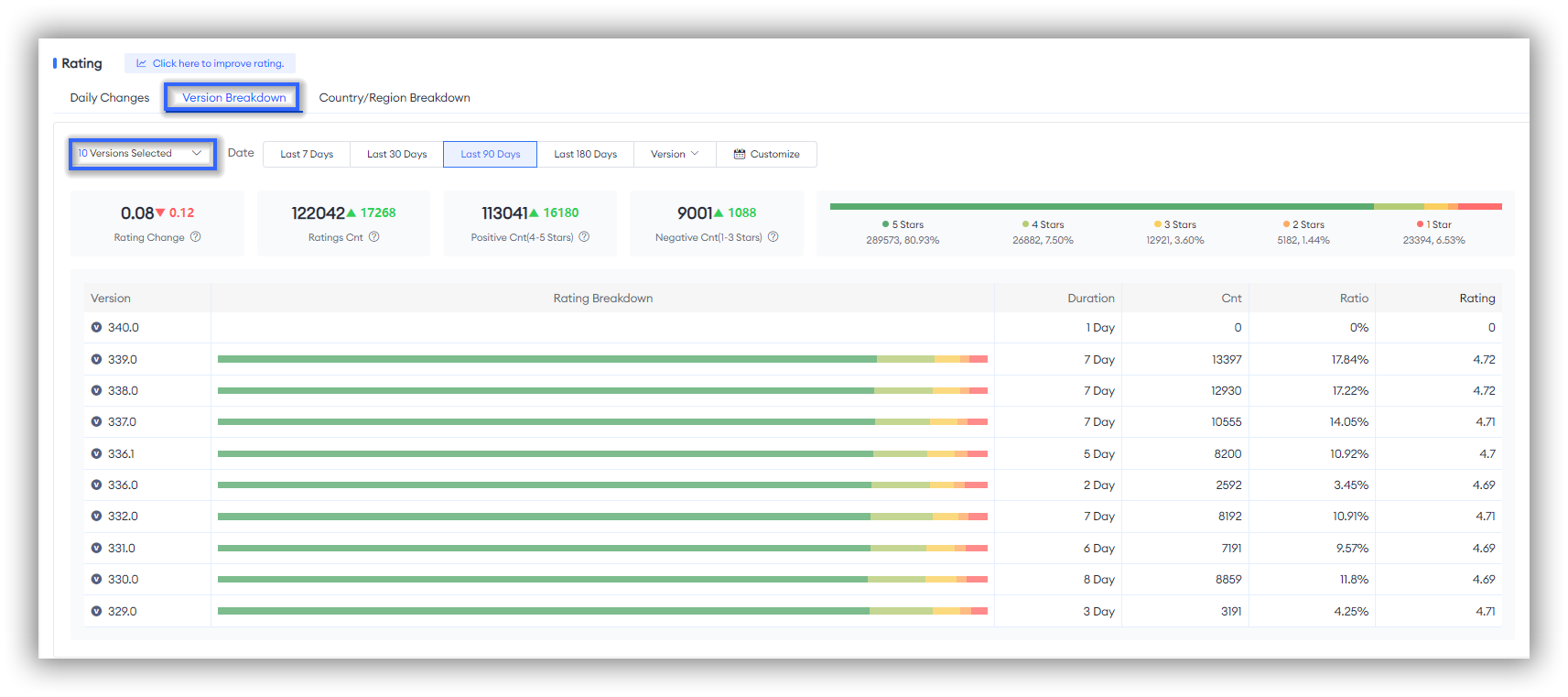
Task: Click version icon for 330.0
Action: tap(96, 579)
